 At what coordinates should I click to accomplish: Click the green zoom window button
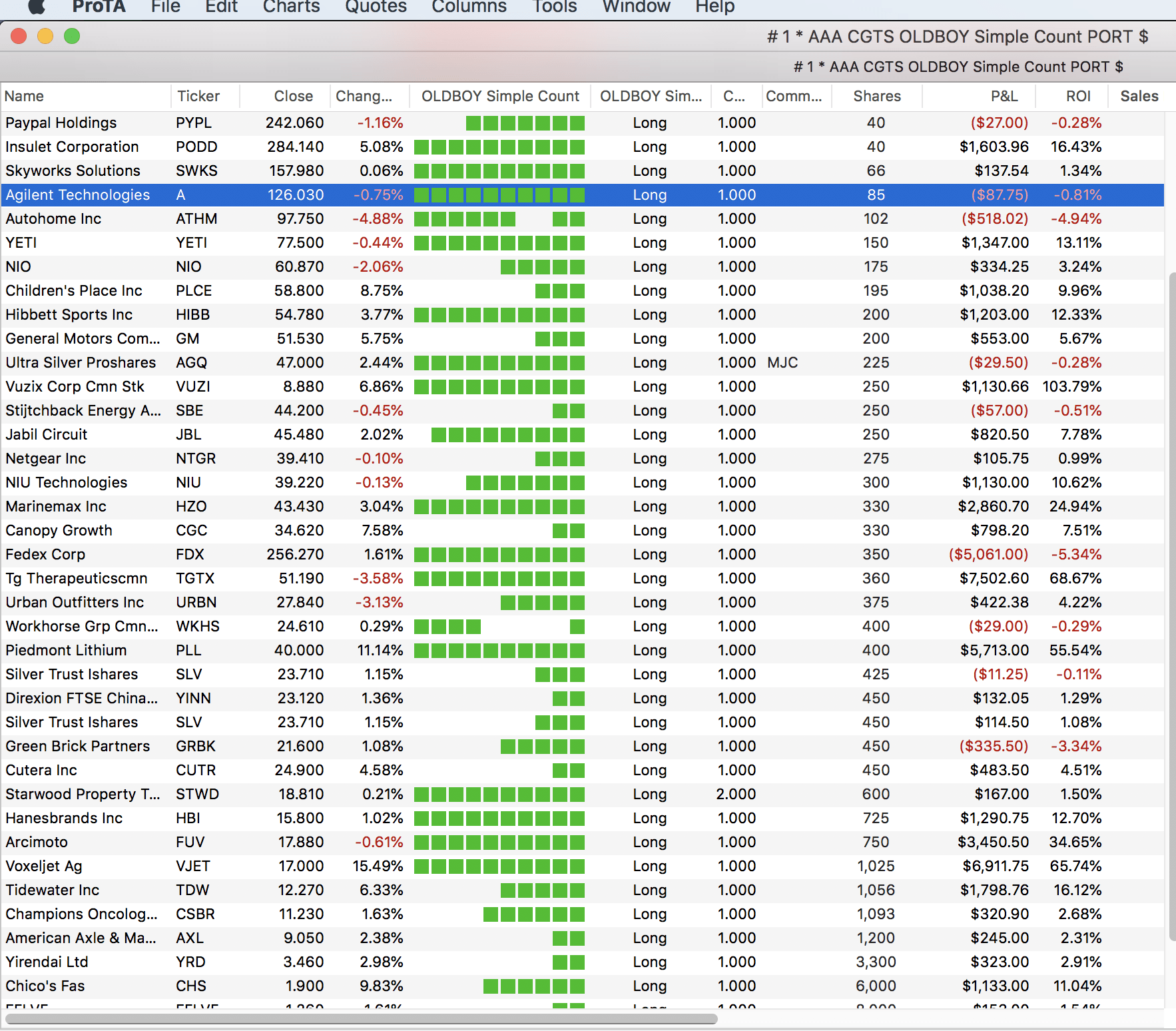(72, 36)
